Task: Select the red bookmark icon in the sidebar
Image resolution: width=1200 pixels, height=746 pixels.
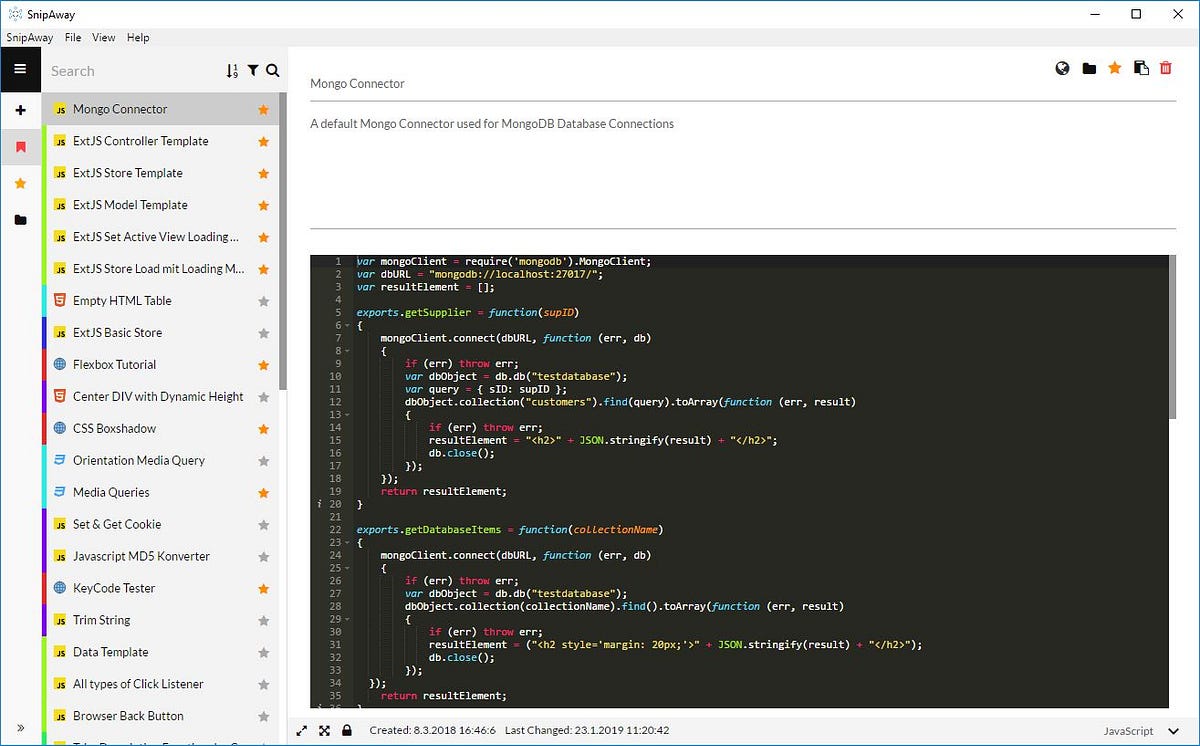Action: point(21,146)
